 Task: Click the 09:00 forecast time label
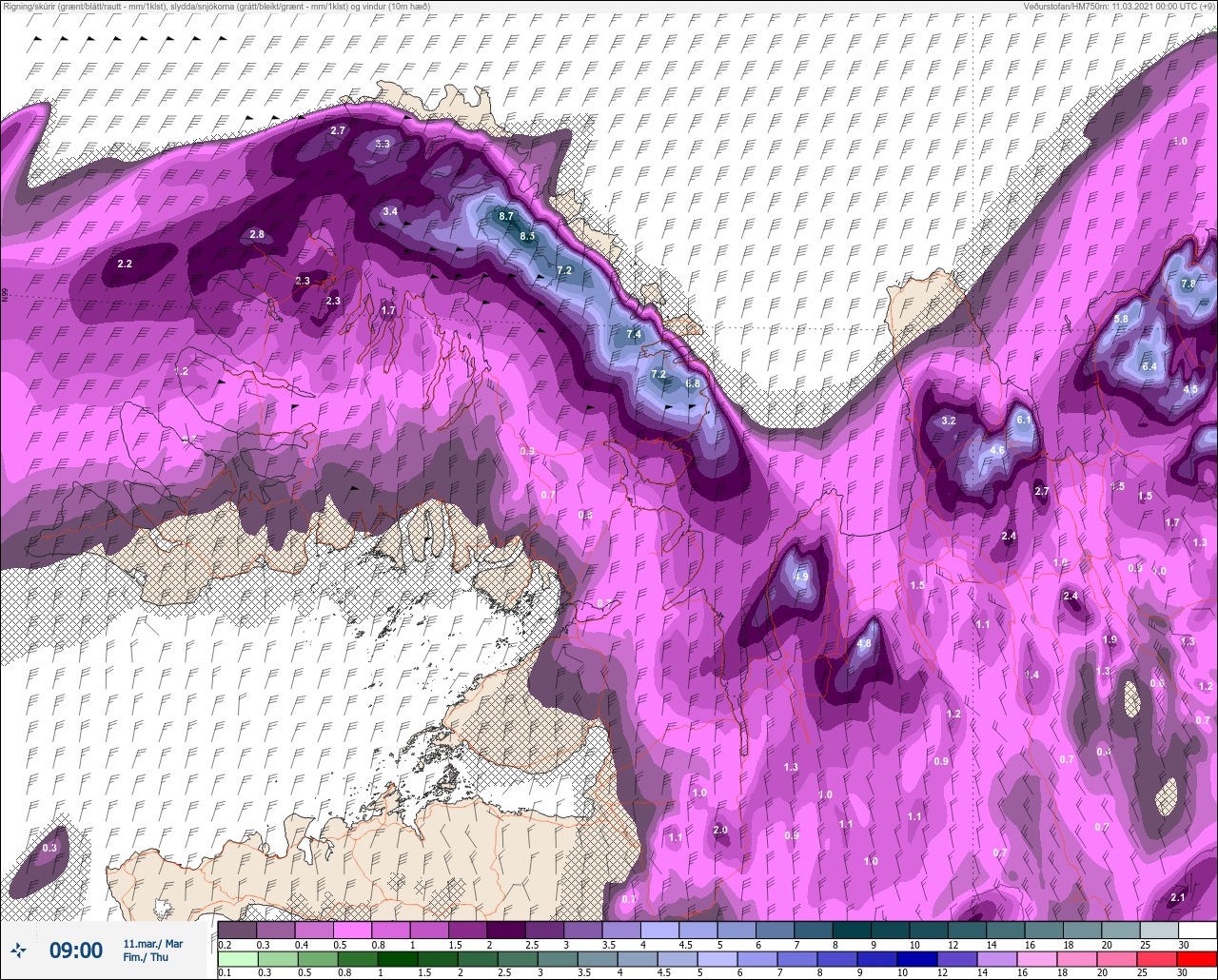[76, 950]
